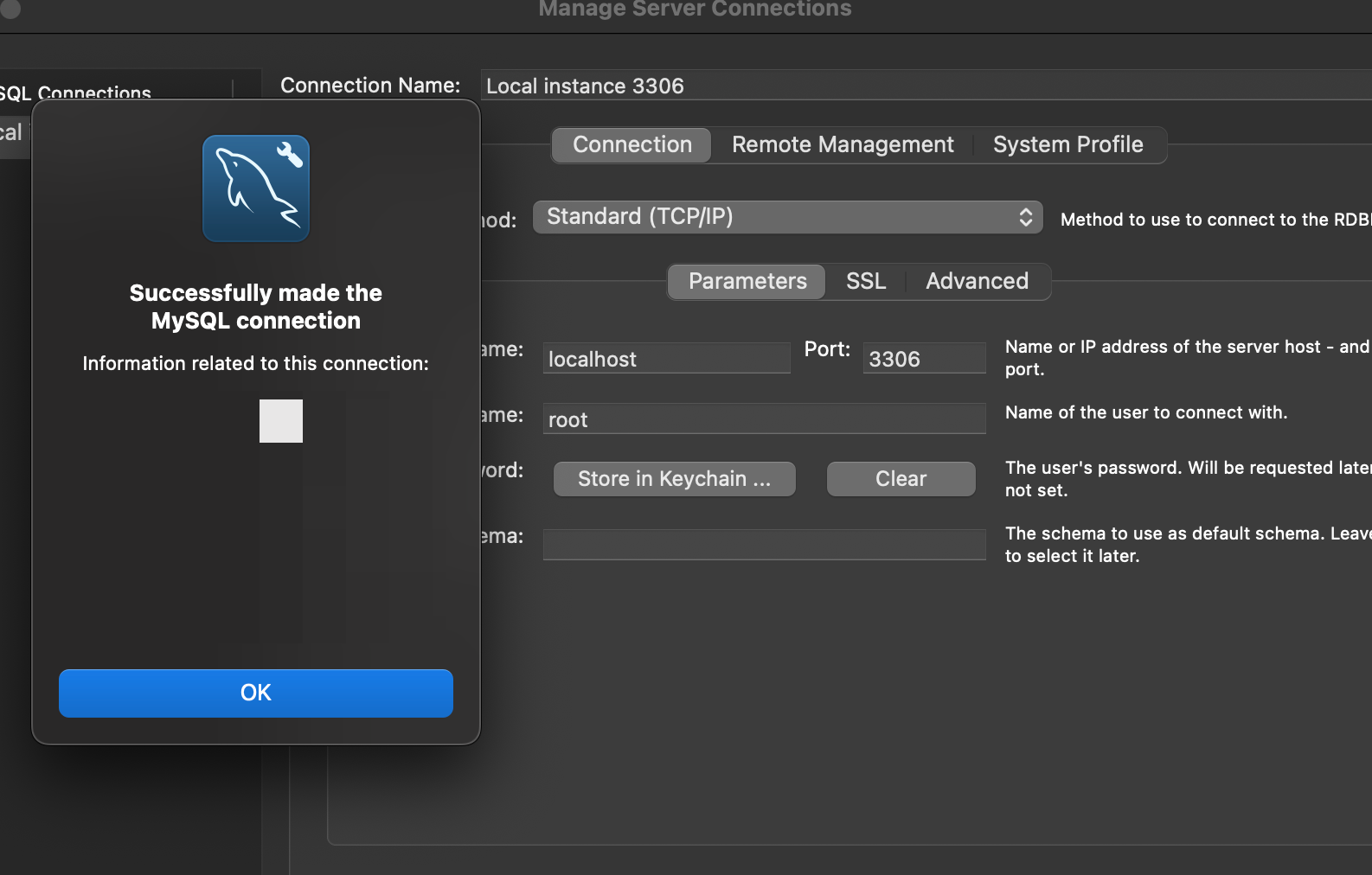Click 'Information related to this connection' text
The image size is (1372, 875).
(x=255, y=363)
